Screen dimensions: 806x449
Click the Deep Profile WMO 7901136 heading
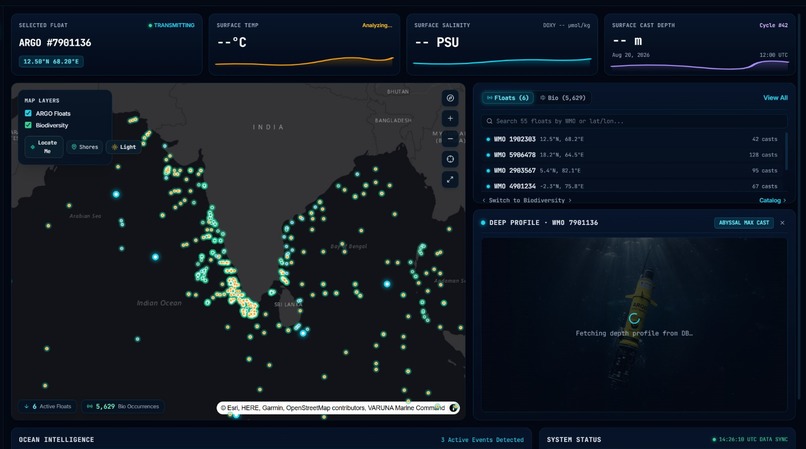pos(543,223)
